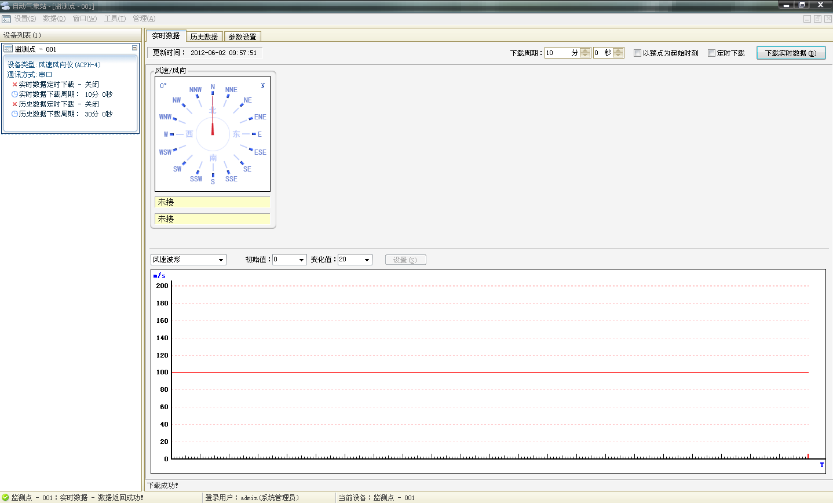Enable the whole-hour start time checkbox
The image size is (833, 503).
[638, 52]
